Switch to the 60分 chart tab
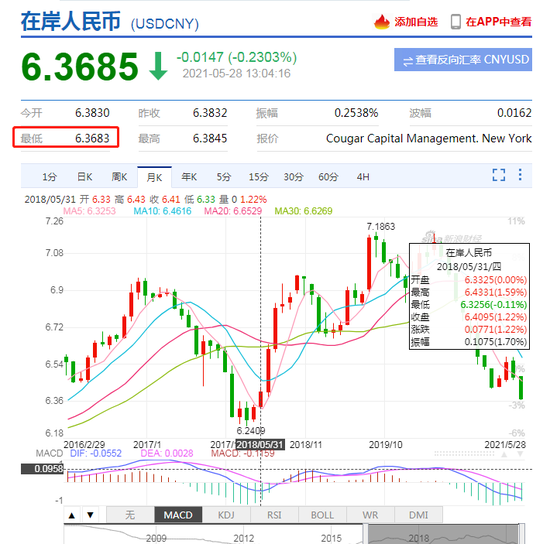550x544 pixels. click(x=328, y=177)
